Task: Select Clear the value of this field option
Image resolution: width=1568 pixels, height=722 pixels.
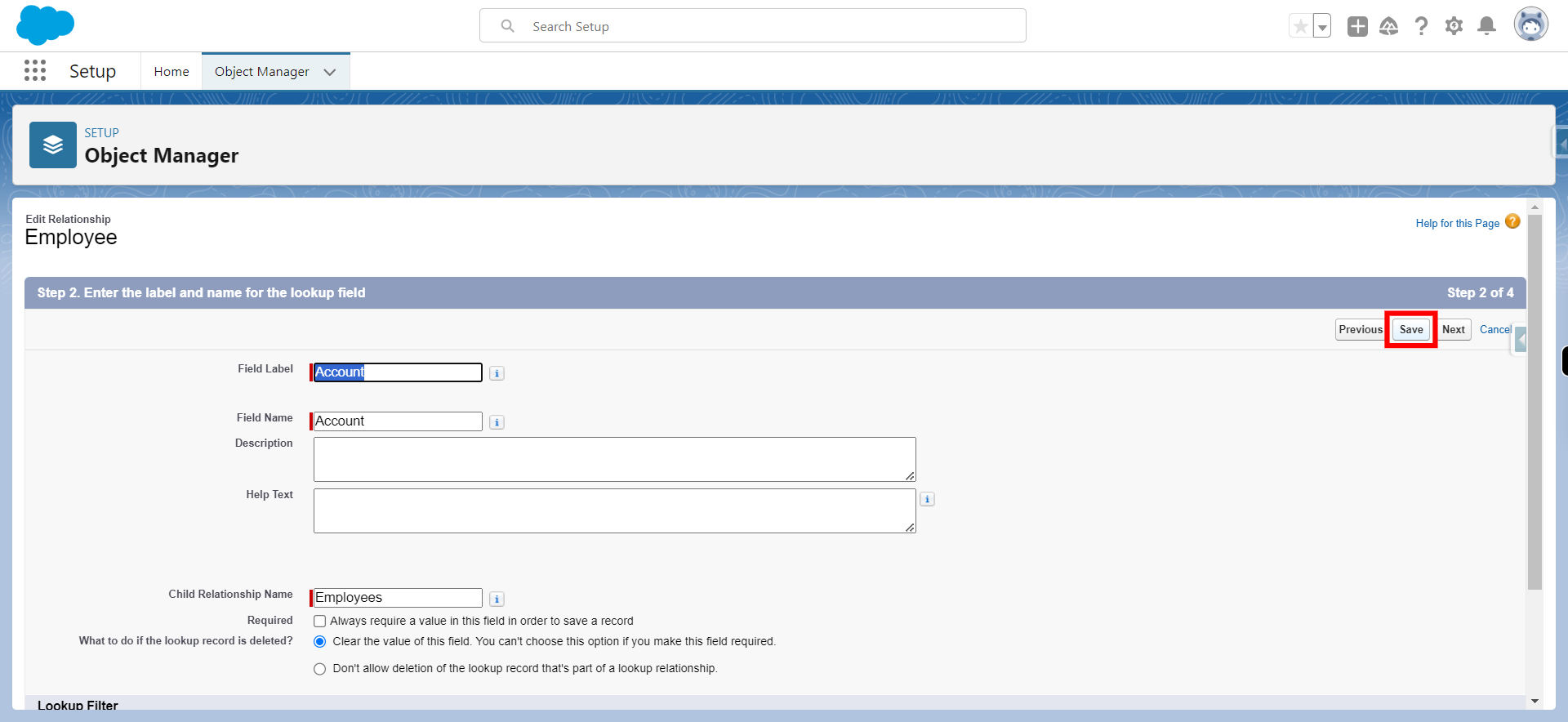Action: click(x=320, y=642)
